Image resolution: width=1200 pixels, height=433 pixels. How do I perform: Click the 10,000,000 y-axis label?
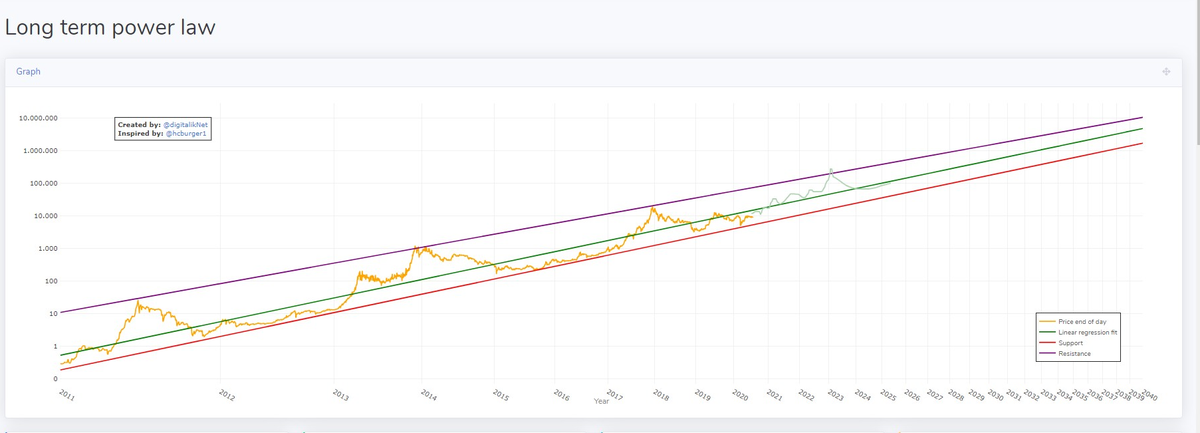[x=38, y=118]
